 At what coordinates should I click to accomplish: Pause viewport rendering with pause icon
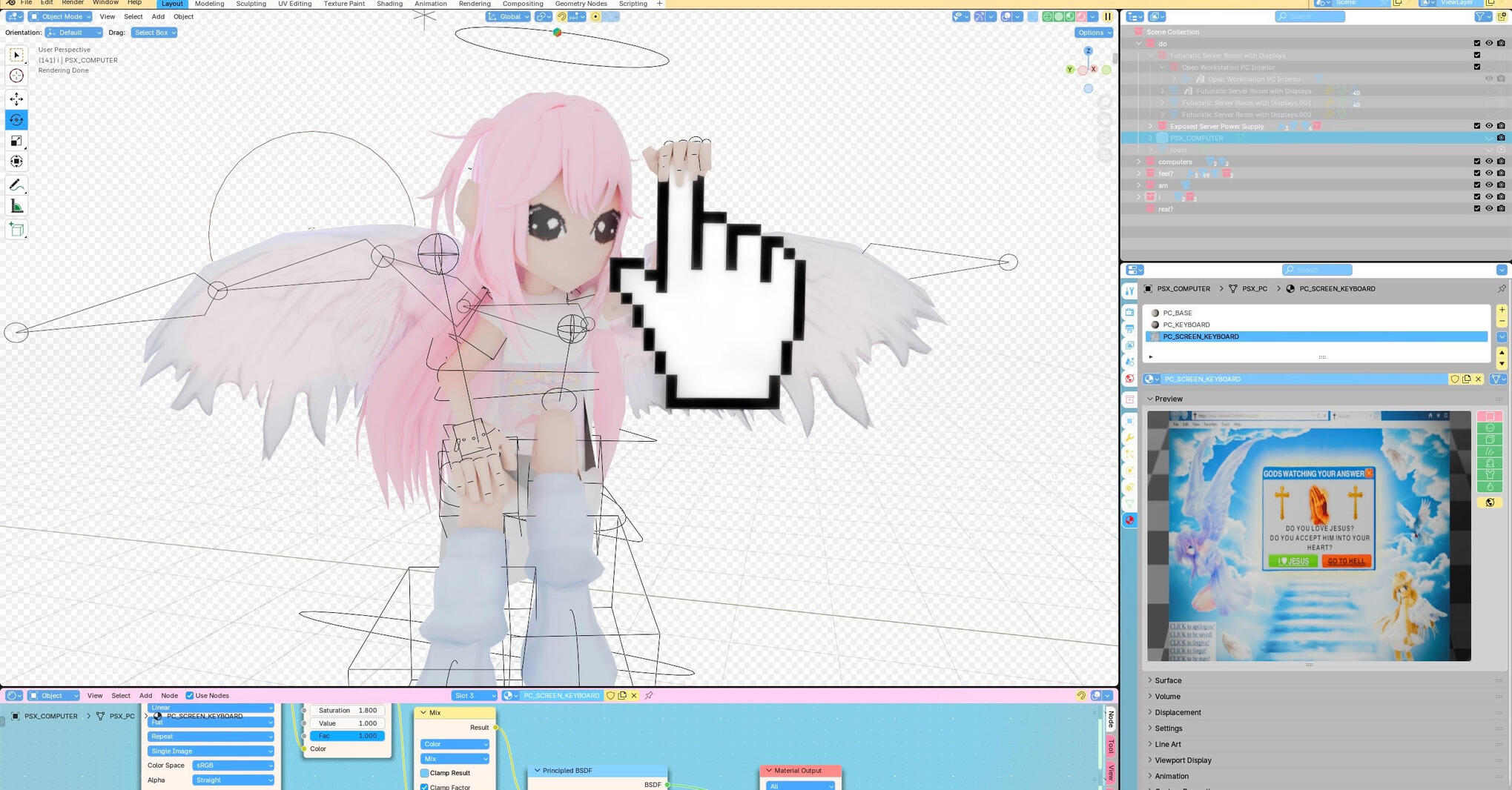tap(1108, 16)
